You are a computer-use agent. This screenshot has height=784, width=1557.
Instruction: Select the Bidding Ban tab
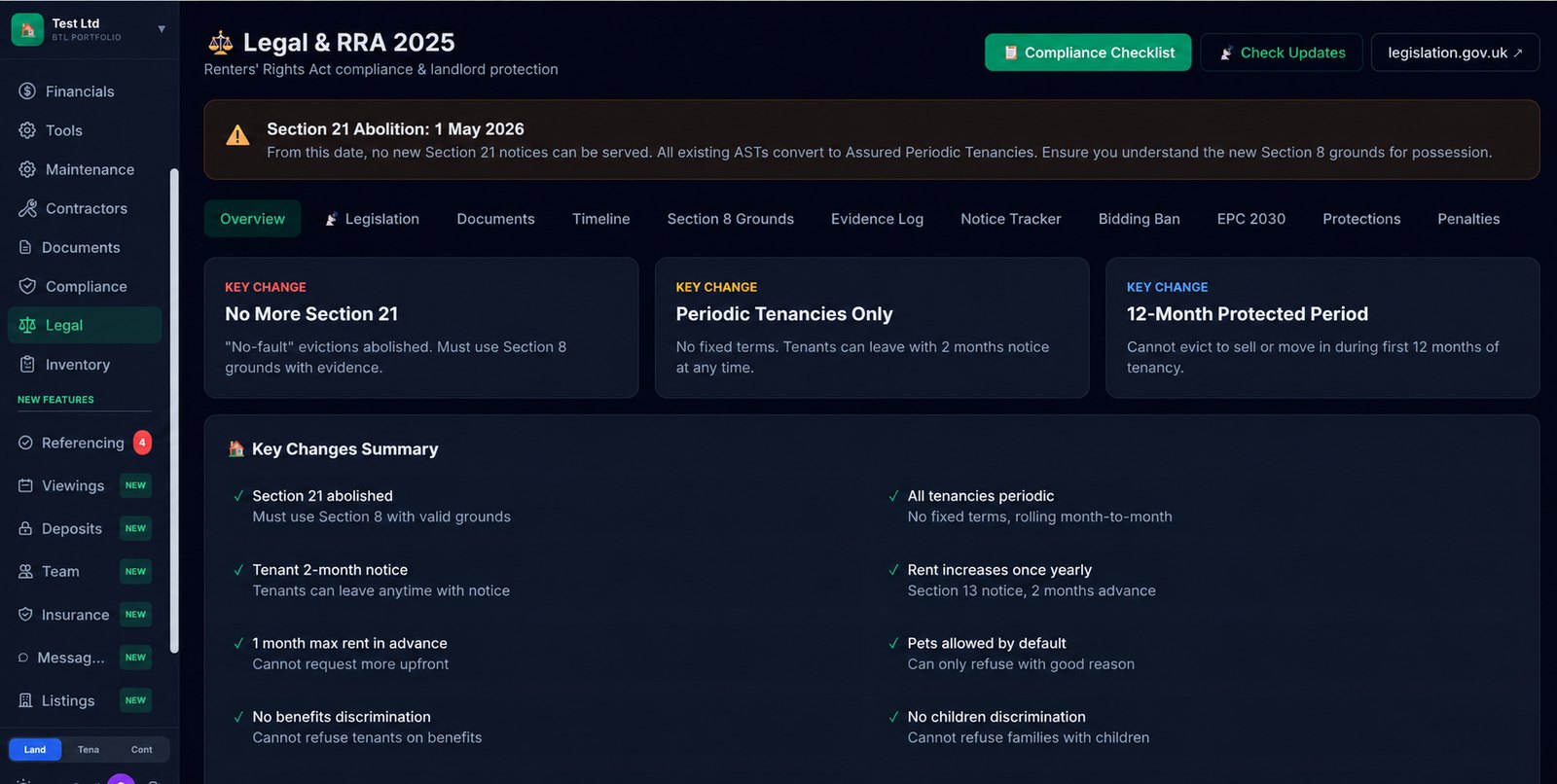[1140, 219]
